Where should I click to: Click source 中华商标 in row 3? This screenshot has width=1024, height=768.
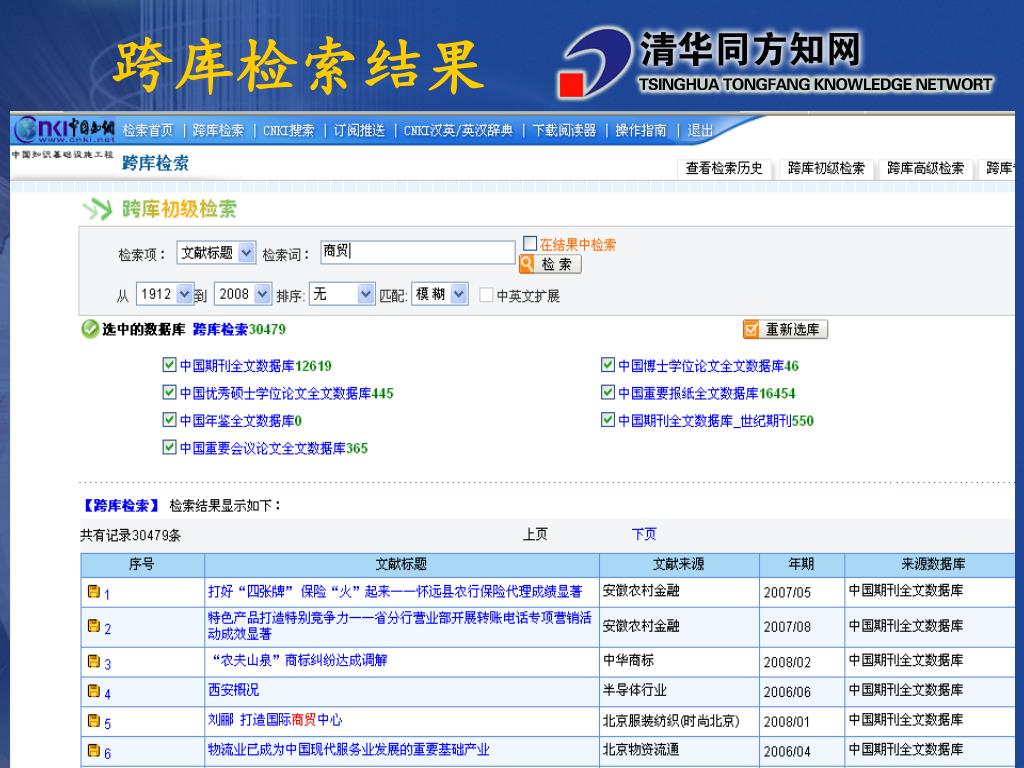tap(628, 660)
